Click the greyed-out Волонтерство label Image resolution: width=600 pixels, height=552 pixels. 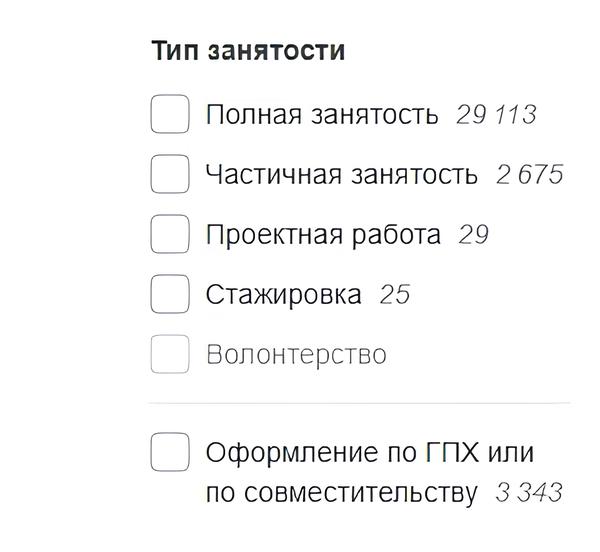(295, 354)
